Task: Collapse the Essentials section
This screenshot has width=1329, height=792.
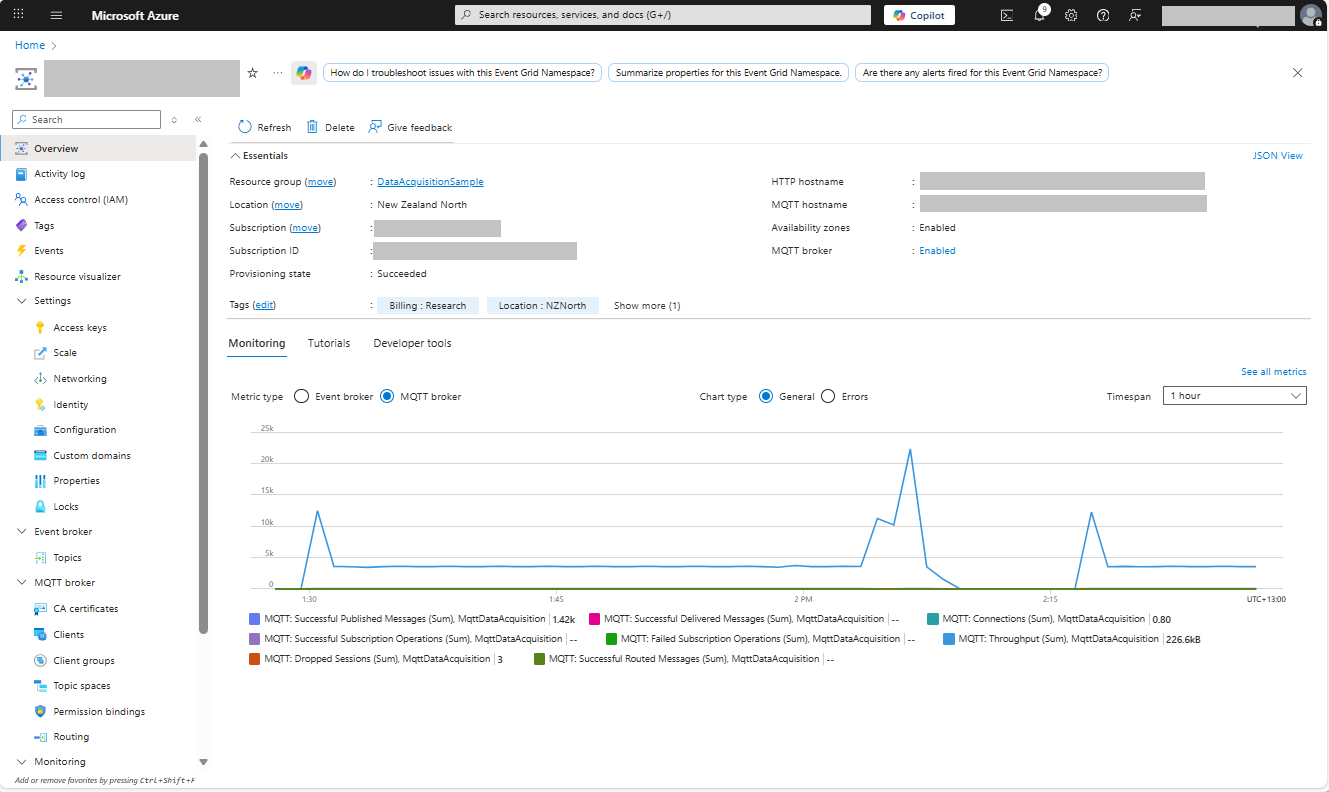Action: (236, 156)
